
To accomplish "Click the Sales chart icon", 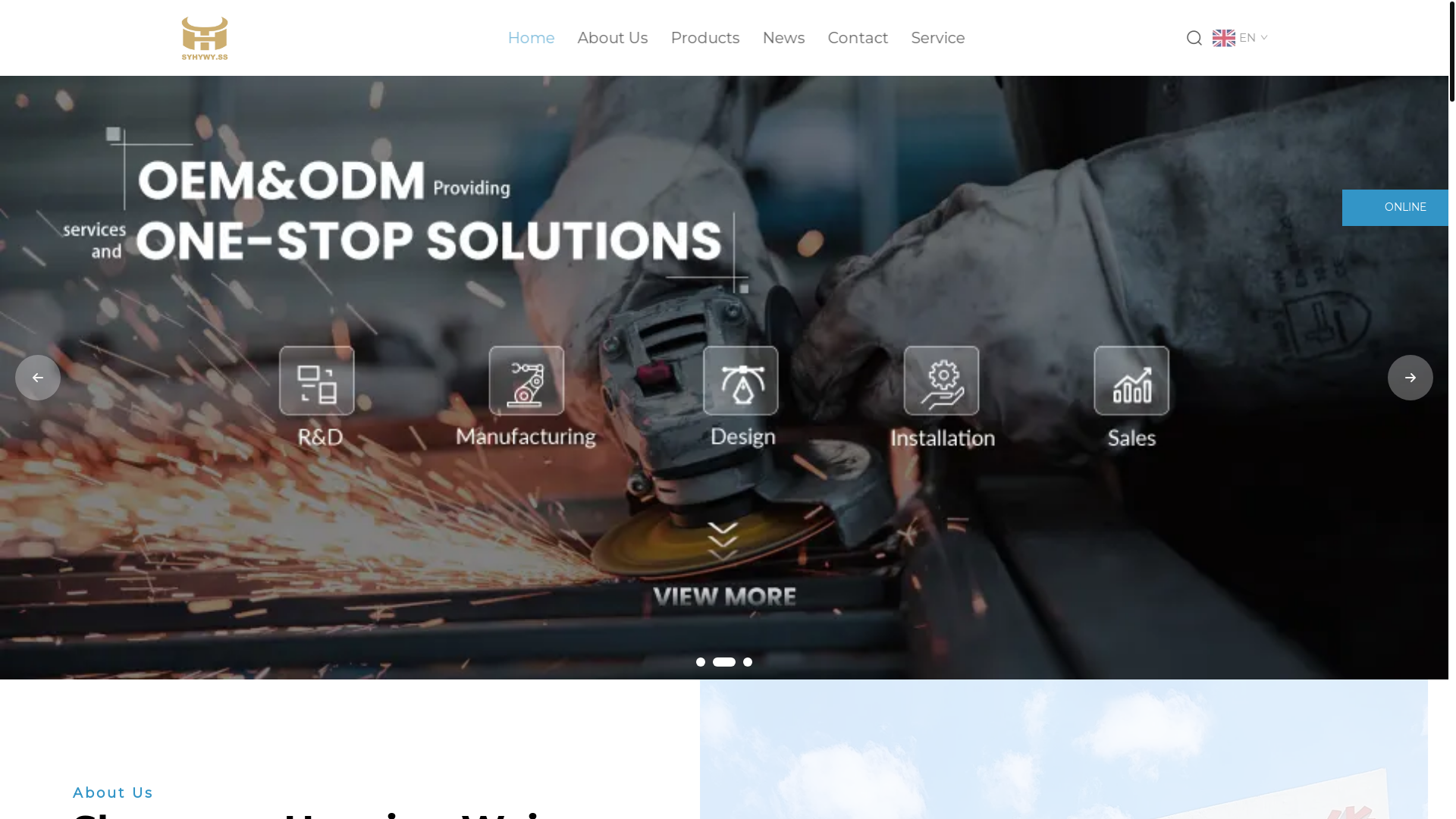I will click(1132, 381).
